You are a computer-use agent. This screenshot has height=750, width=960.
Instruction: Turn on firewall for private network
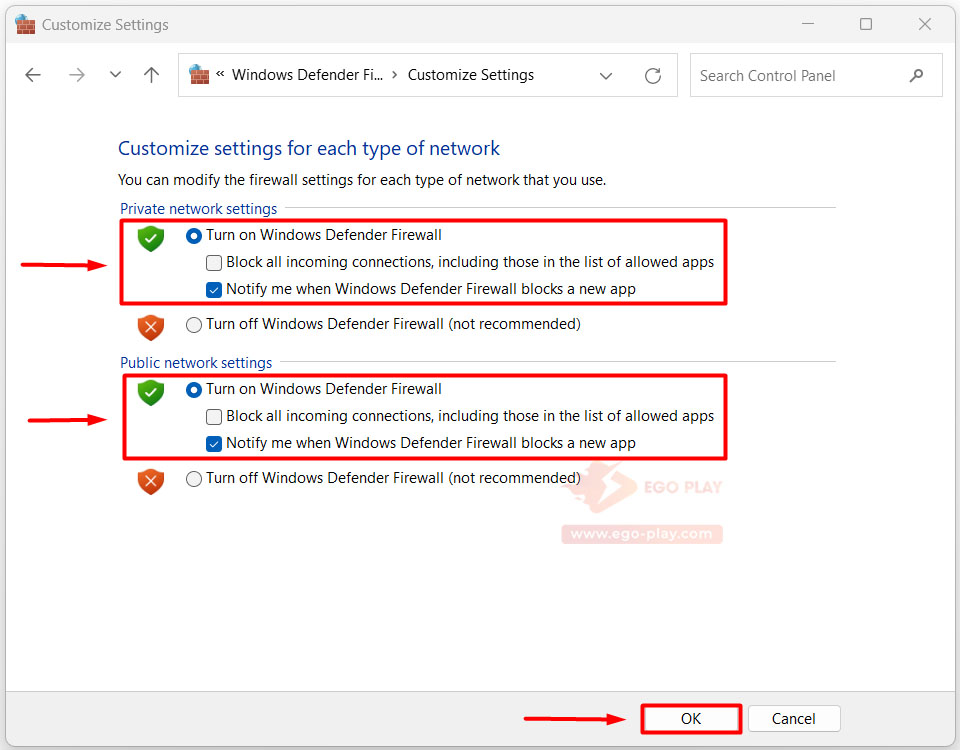tap(193, 236)
